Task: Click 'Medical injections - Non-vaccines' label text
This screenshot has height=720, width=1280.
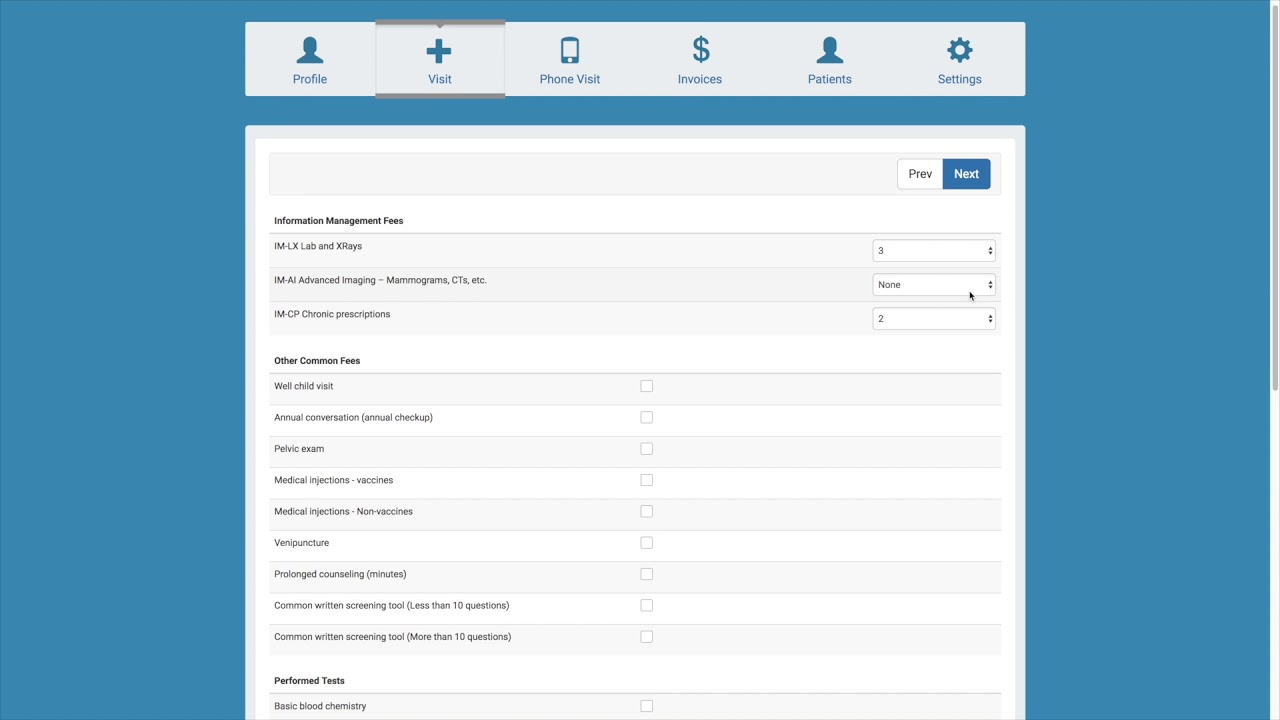Action: 343,512
